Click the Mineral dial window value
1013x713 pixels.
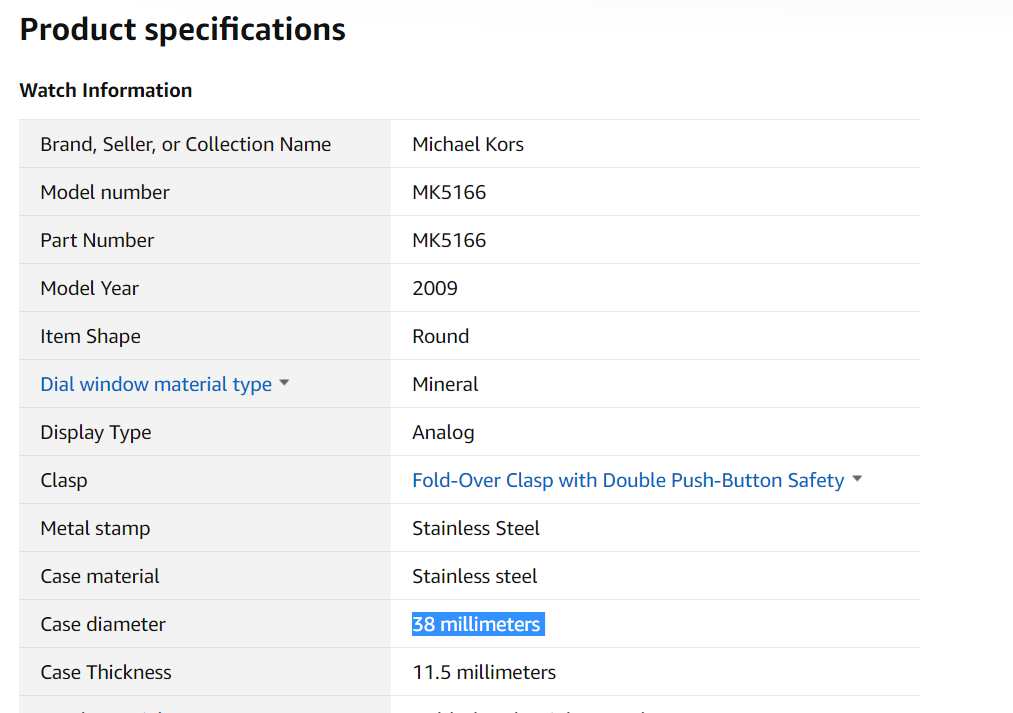[x=445, y=384]
